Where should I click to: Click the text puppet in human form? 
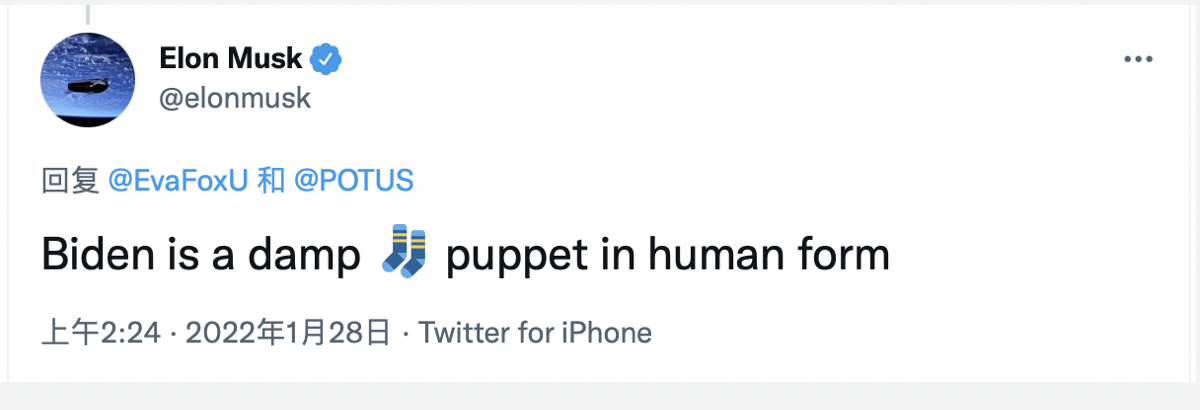(667, 256)
